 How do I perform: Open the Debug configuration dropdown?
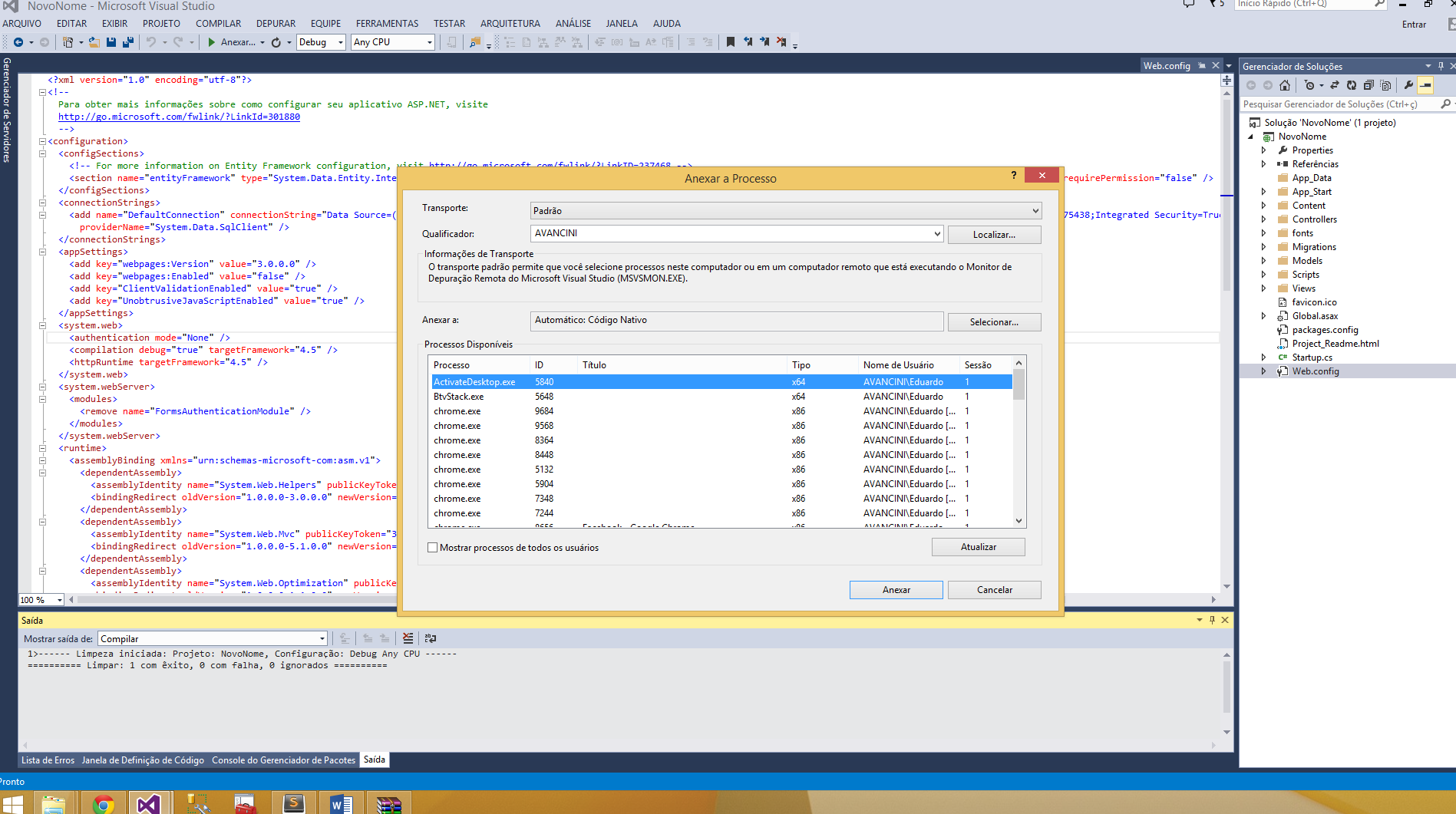coord(321,42)
